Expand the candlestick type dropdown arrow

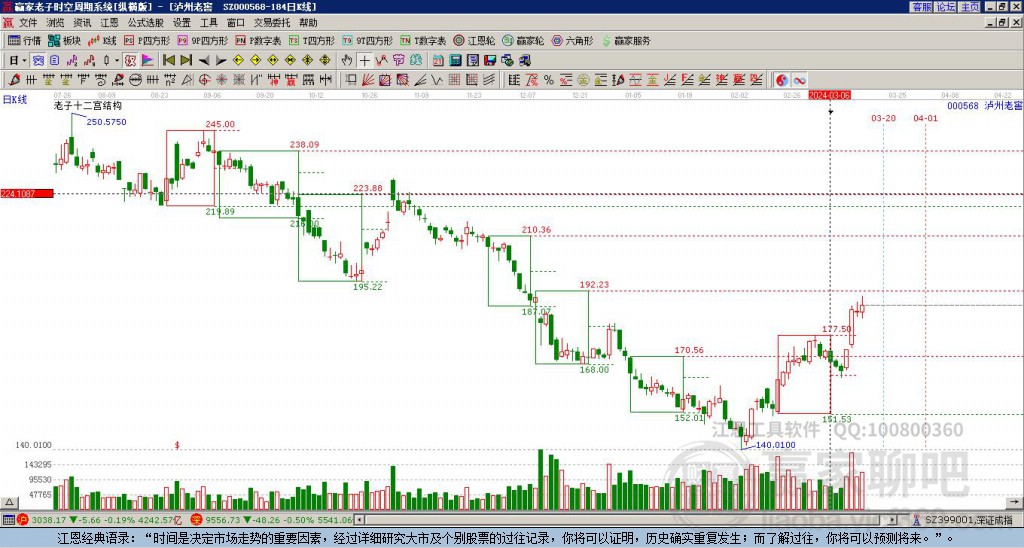pos(117,61)
